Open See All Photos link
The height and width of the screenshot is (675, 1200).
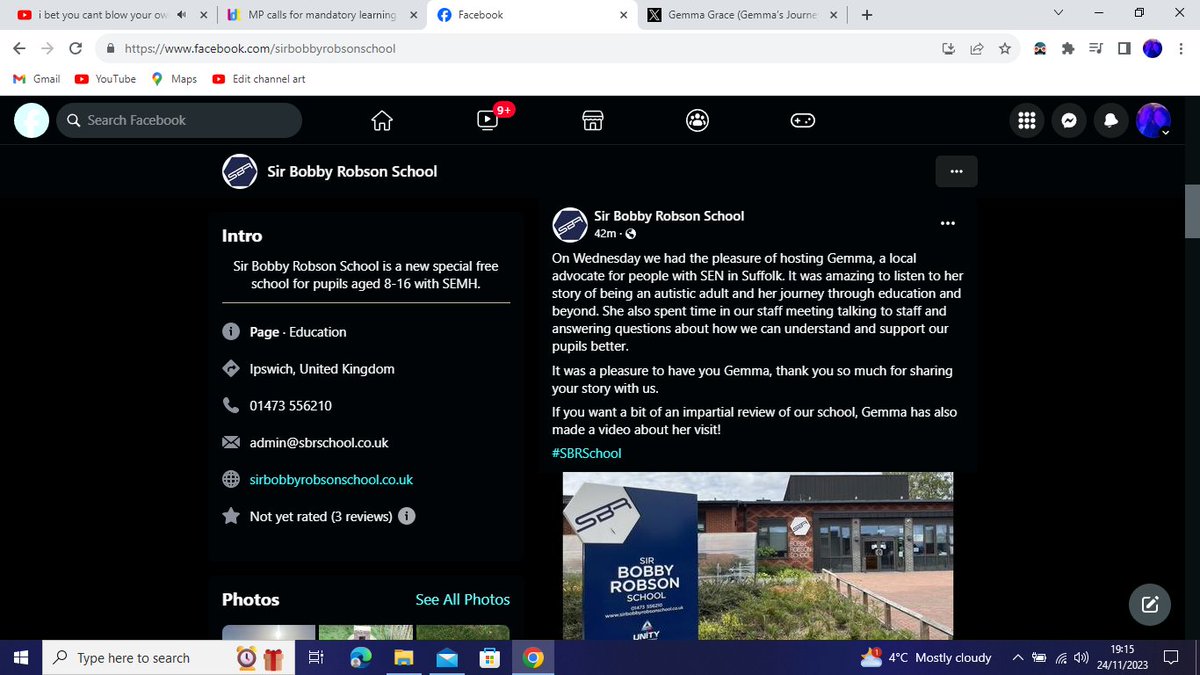pyautogui.click(x=462, y=599)
